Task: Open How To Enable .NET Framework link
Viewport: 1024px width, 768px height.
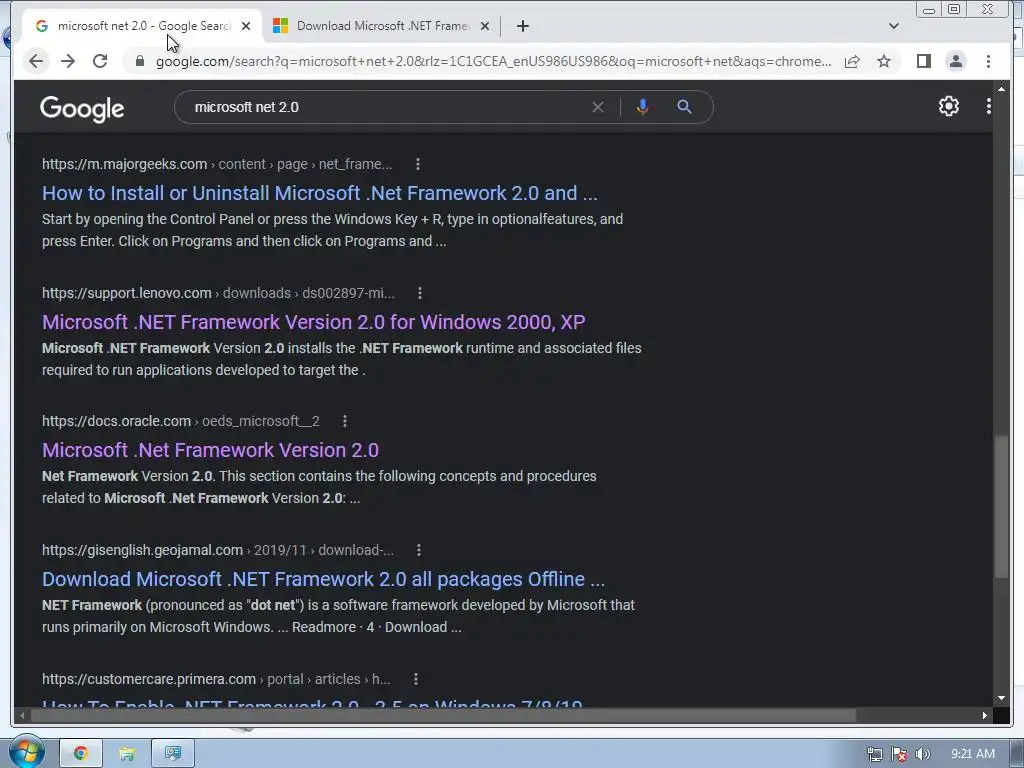Action: tap(312, 704)
